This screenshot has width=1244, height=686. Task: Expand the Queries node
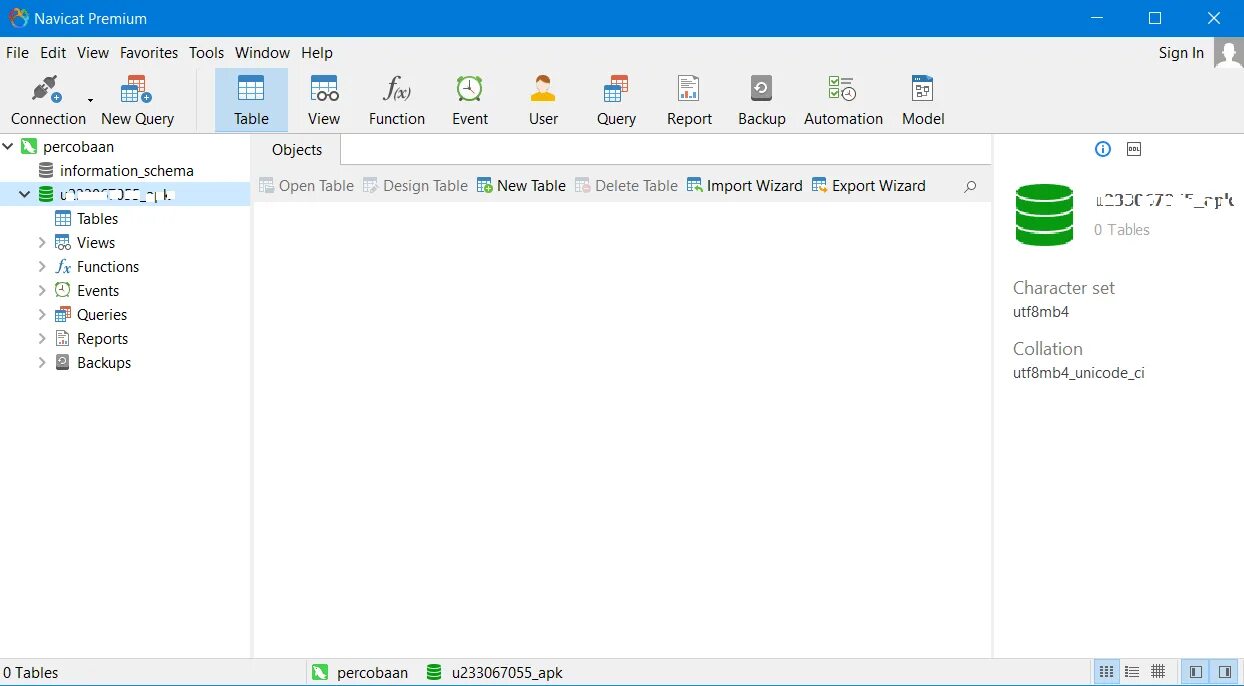click(42, 315)
